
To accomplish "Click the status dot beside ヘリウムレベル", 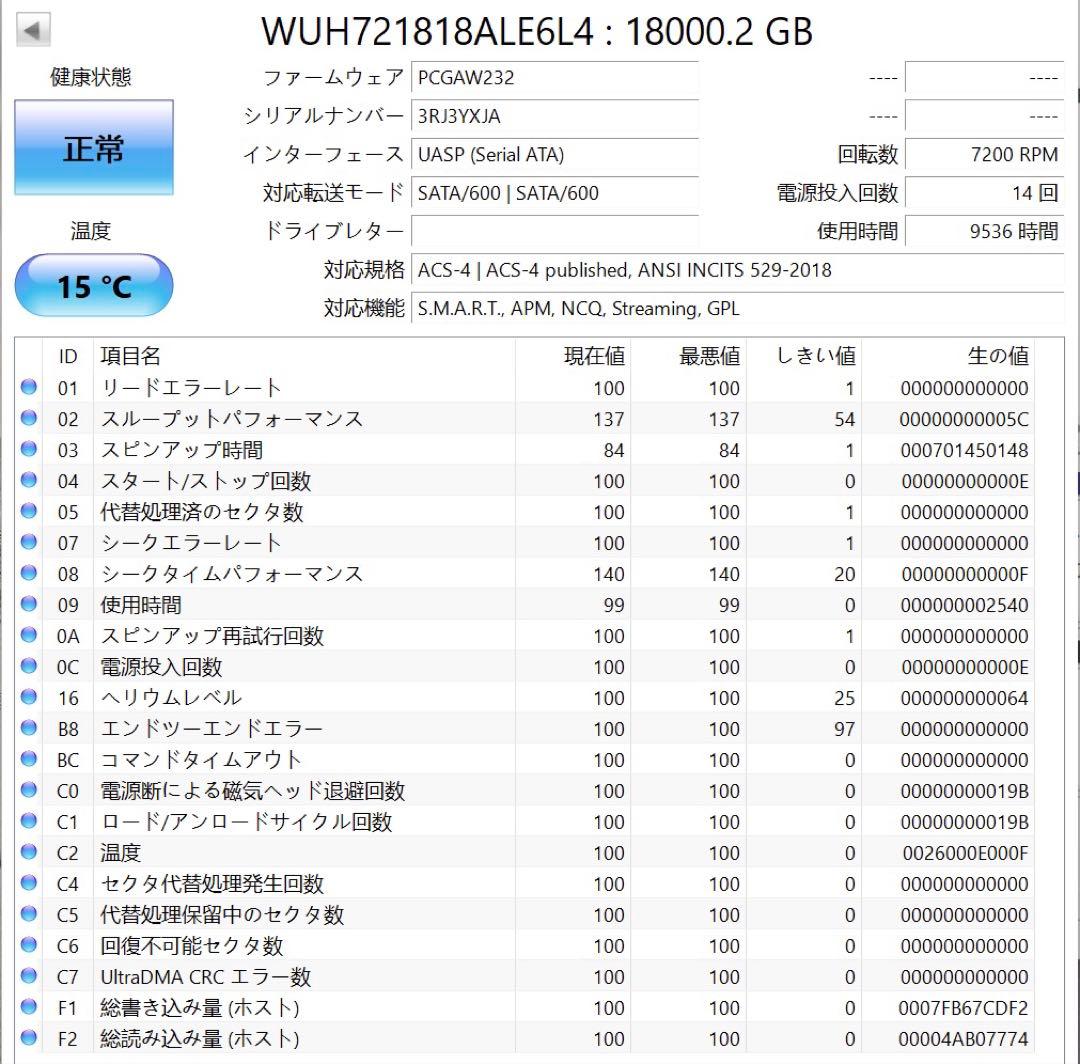I will (x=30, y=697).
